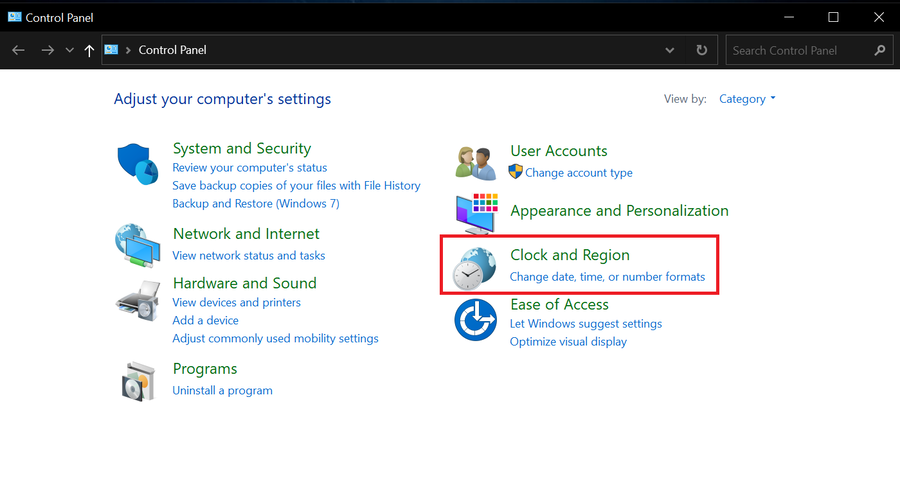Open the System and Security heading
This screenshot has height=483, width=900.
[242, 148]
